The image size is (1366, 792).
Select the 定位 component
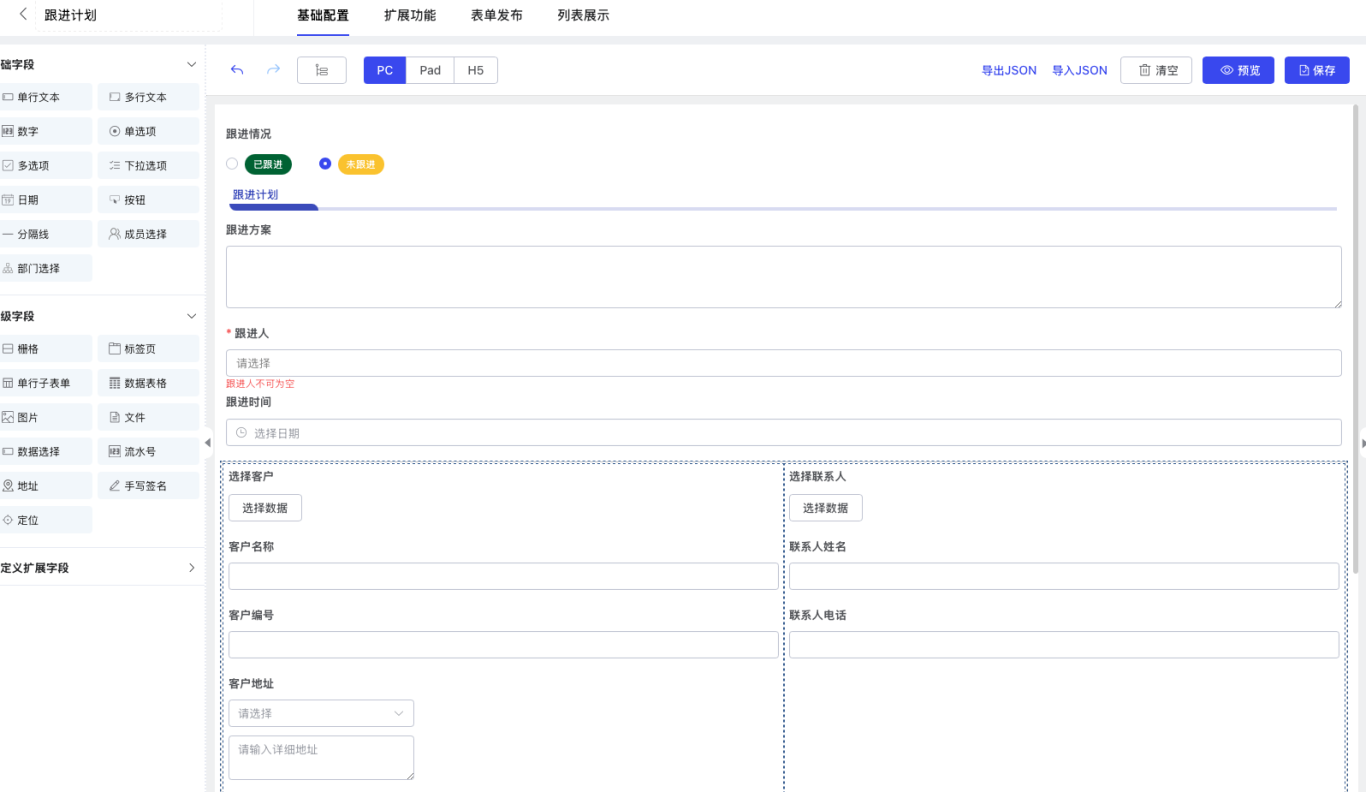45,520
